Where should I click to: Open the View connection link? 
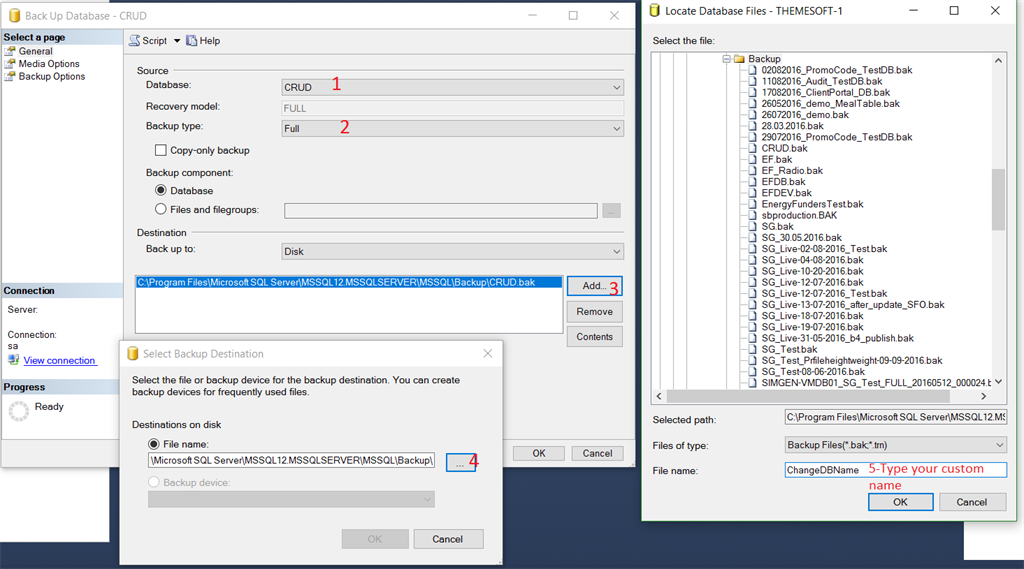(x=59, y=361)
